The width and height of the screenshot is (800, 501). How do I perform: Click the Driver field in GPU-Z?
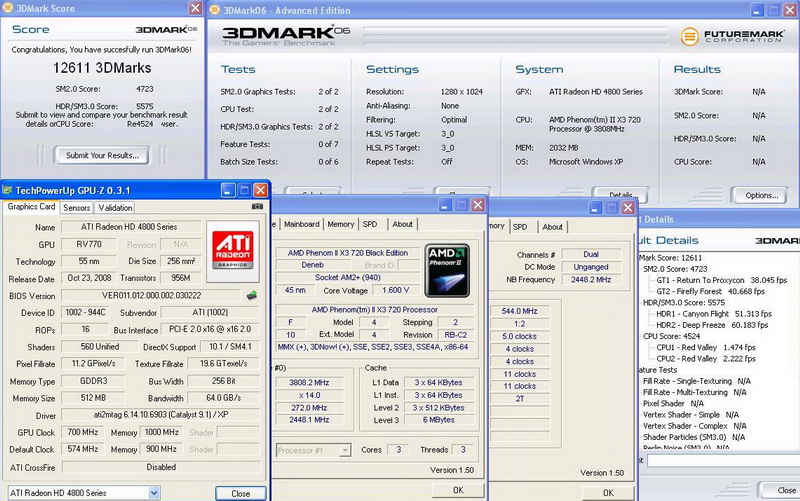161,415
